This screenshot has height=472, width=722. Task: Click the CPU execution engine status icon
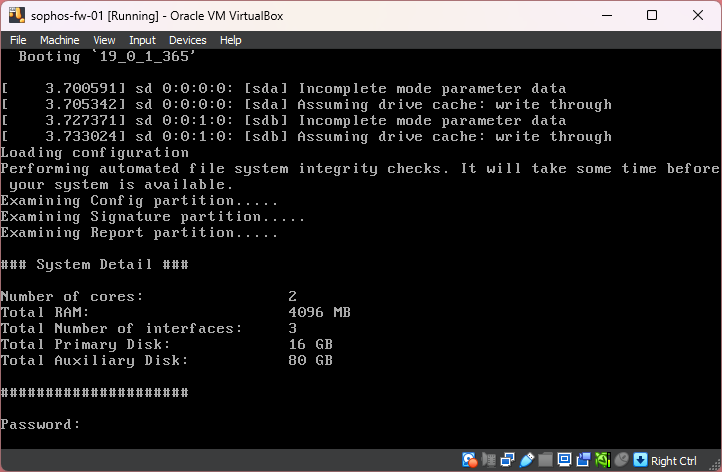603,460
